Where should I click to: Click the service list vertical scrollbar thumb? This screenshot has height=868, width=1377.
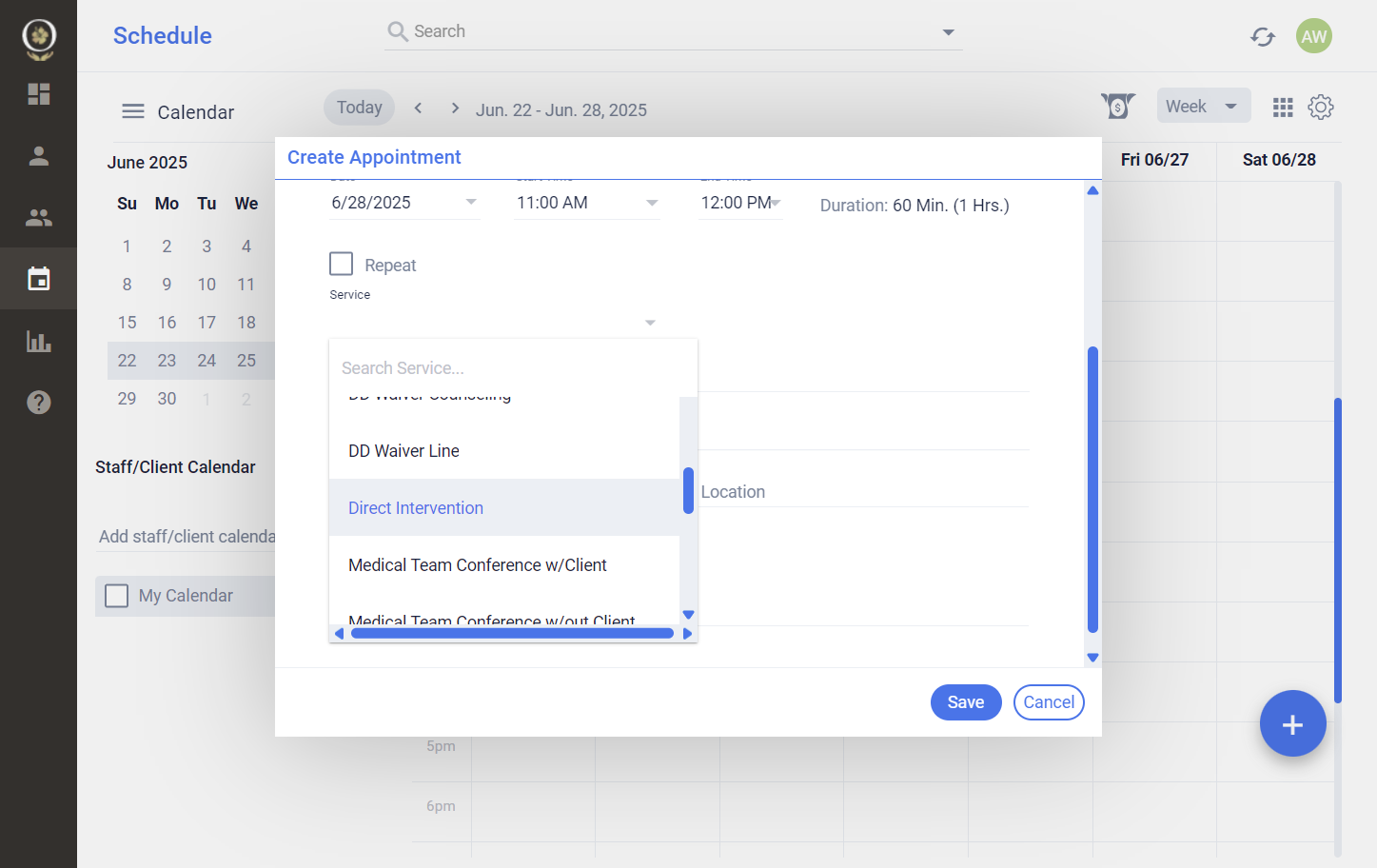(x=688, y=490)
